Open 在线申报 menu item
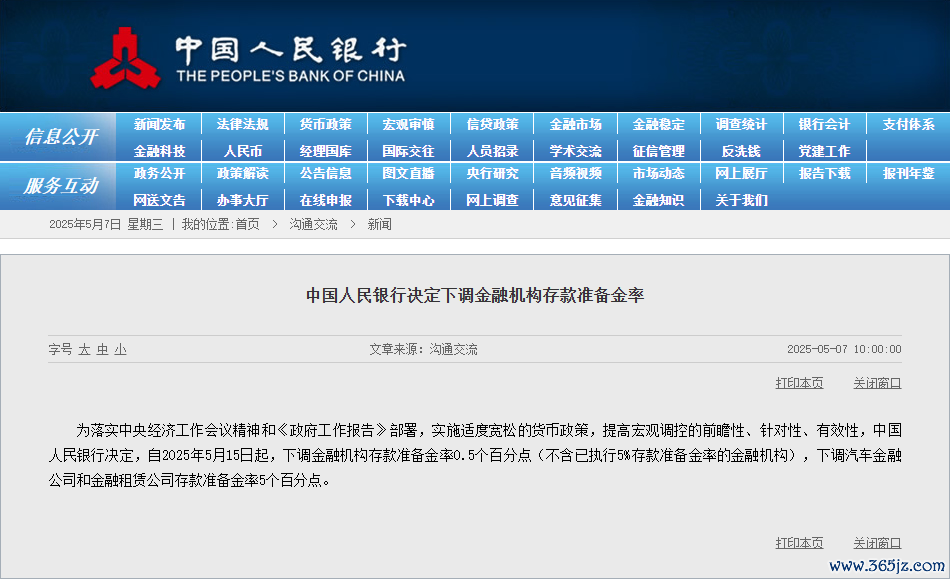 (325, 200)
